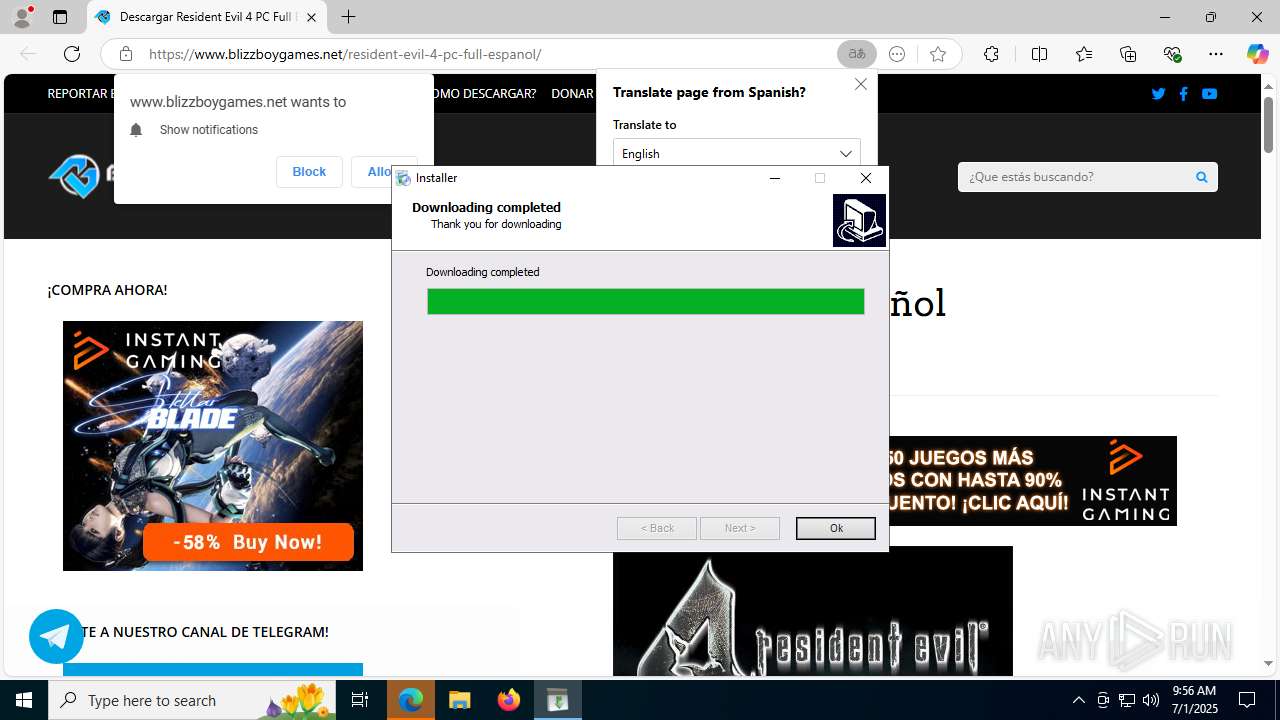This screenshot has width=1280, height=720.
Task: Open the DONAR menu item
Action: coord(572,94)
